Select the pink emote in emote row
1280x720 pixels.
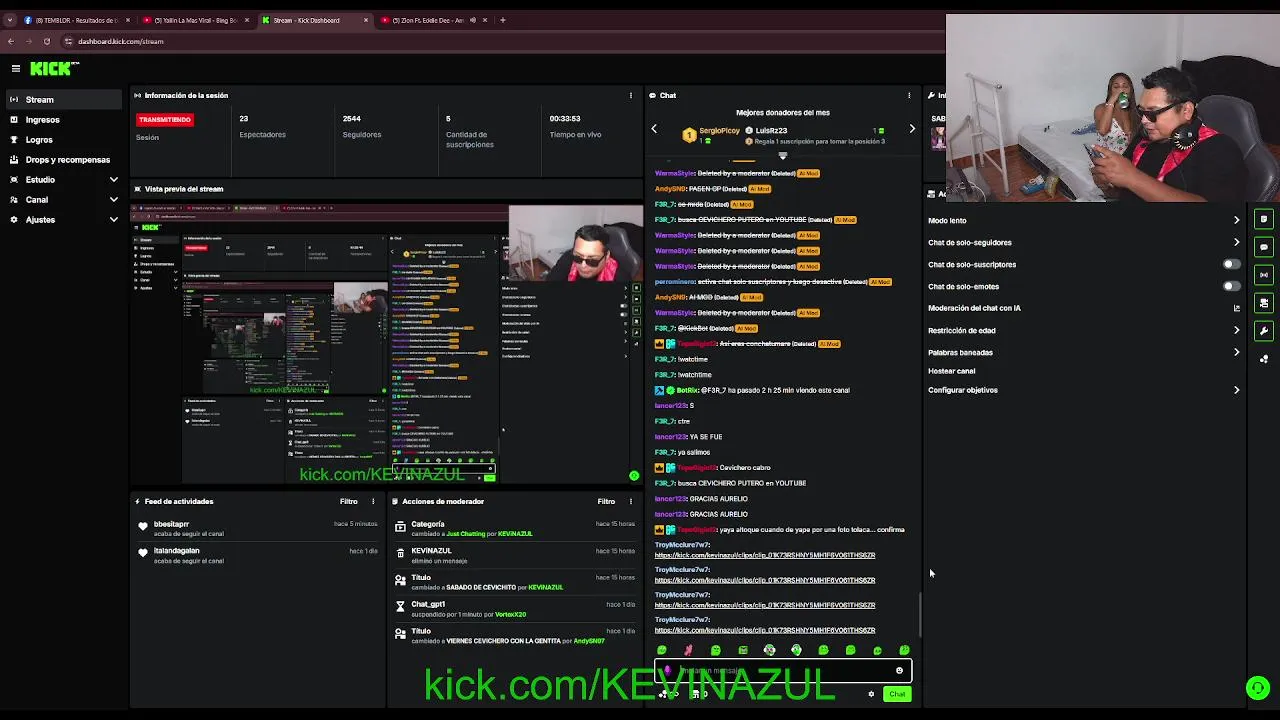(x=688, y=651)
